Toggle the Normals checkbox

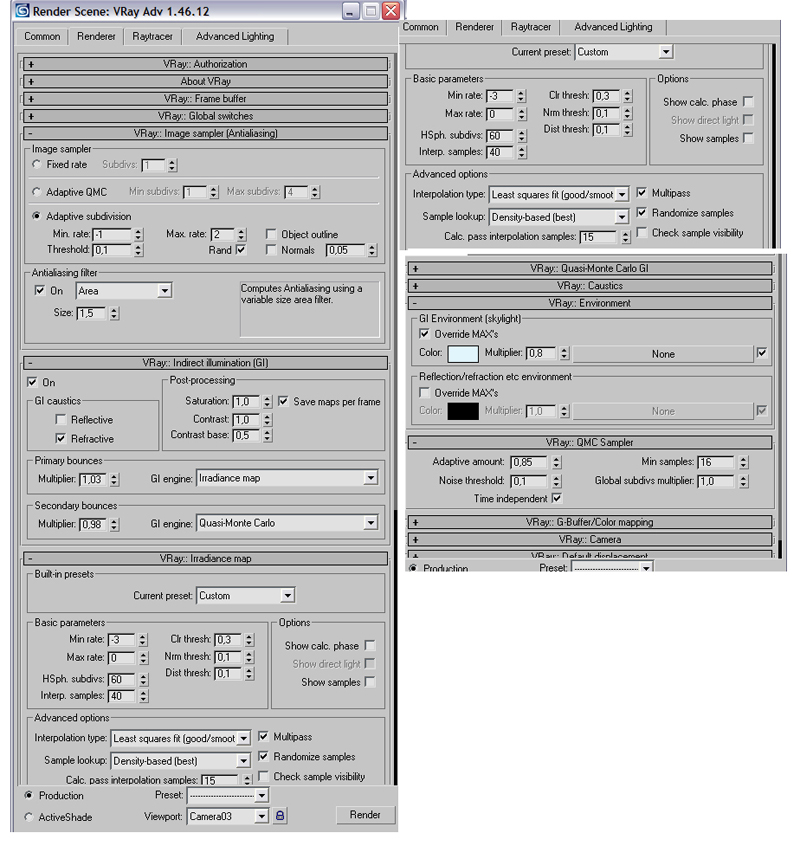[x=271, y=250]
